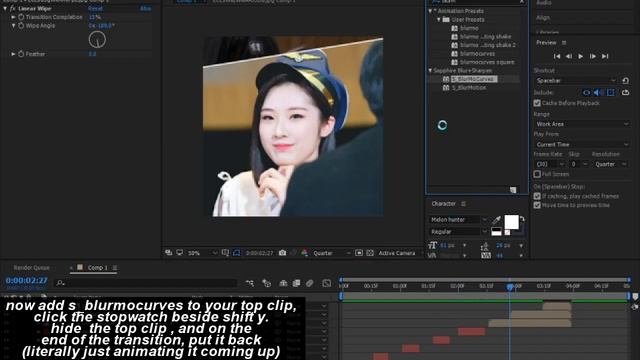This screenshot has width=640, height=360.
Task: Select the S_BlurMotion effect
Action: (469, 88)
